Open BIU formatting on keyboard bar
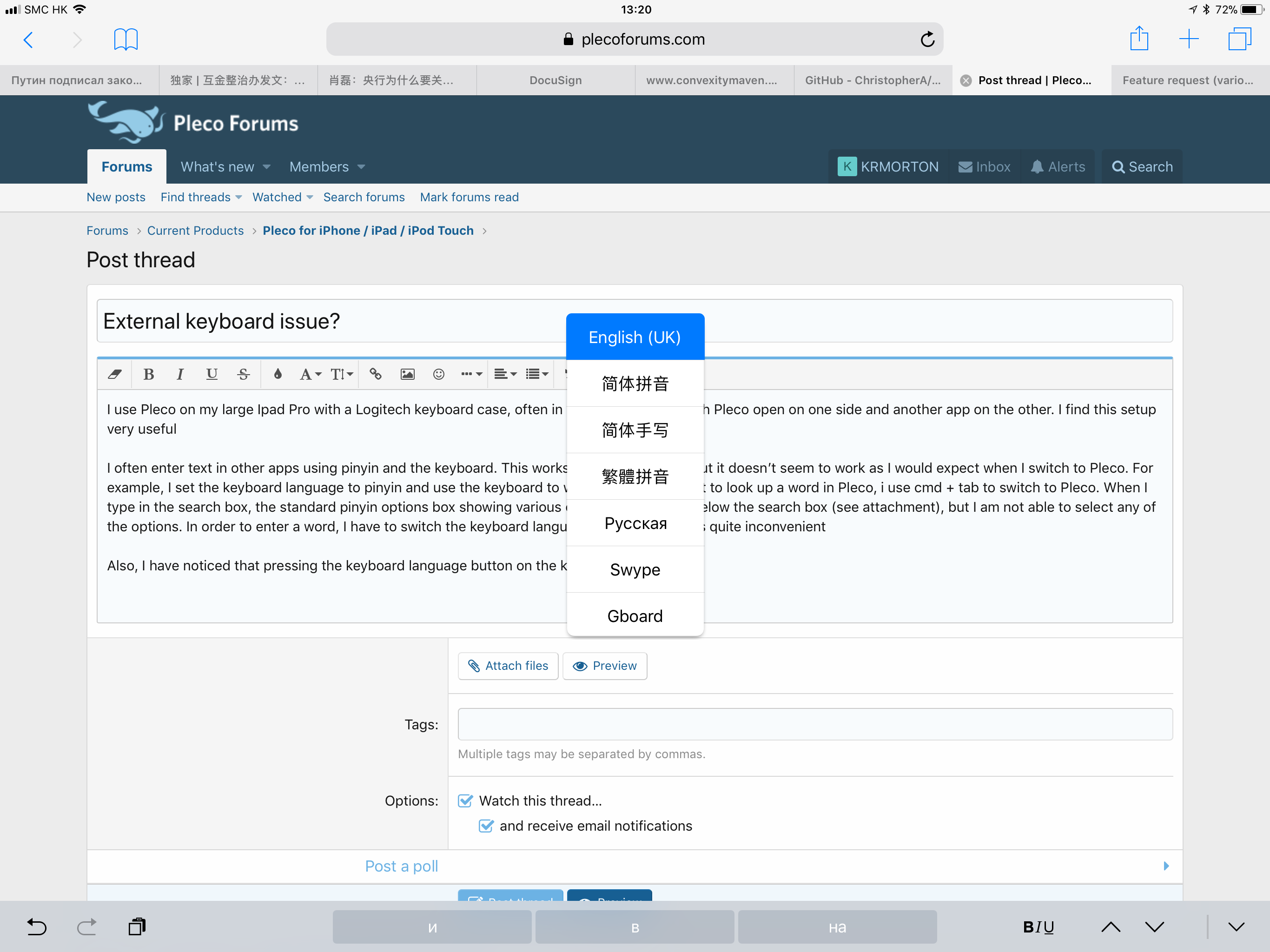 [1038, 927]
